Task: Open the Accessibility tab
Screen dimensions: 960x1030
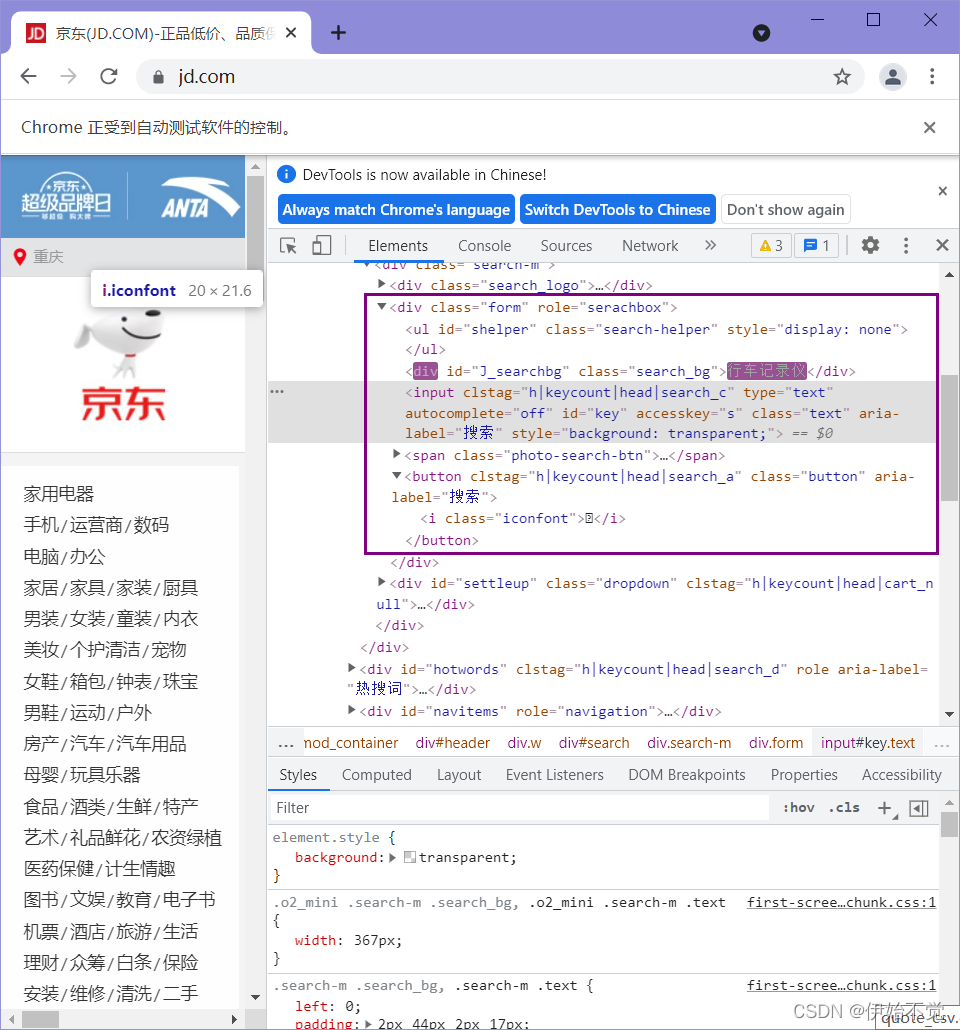Action: 902,775
